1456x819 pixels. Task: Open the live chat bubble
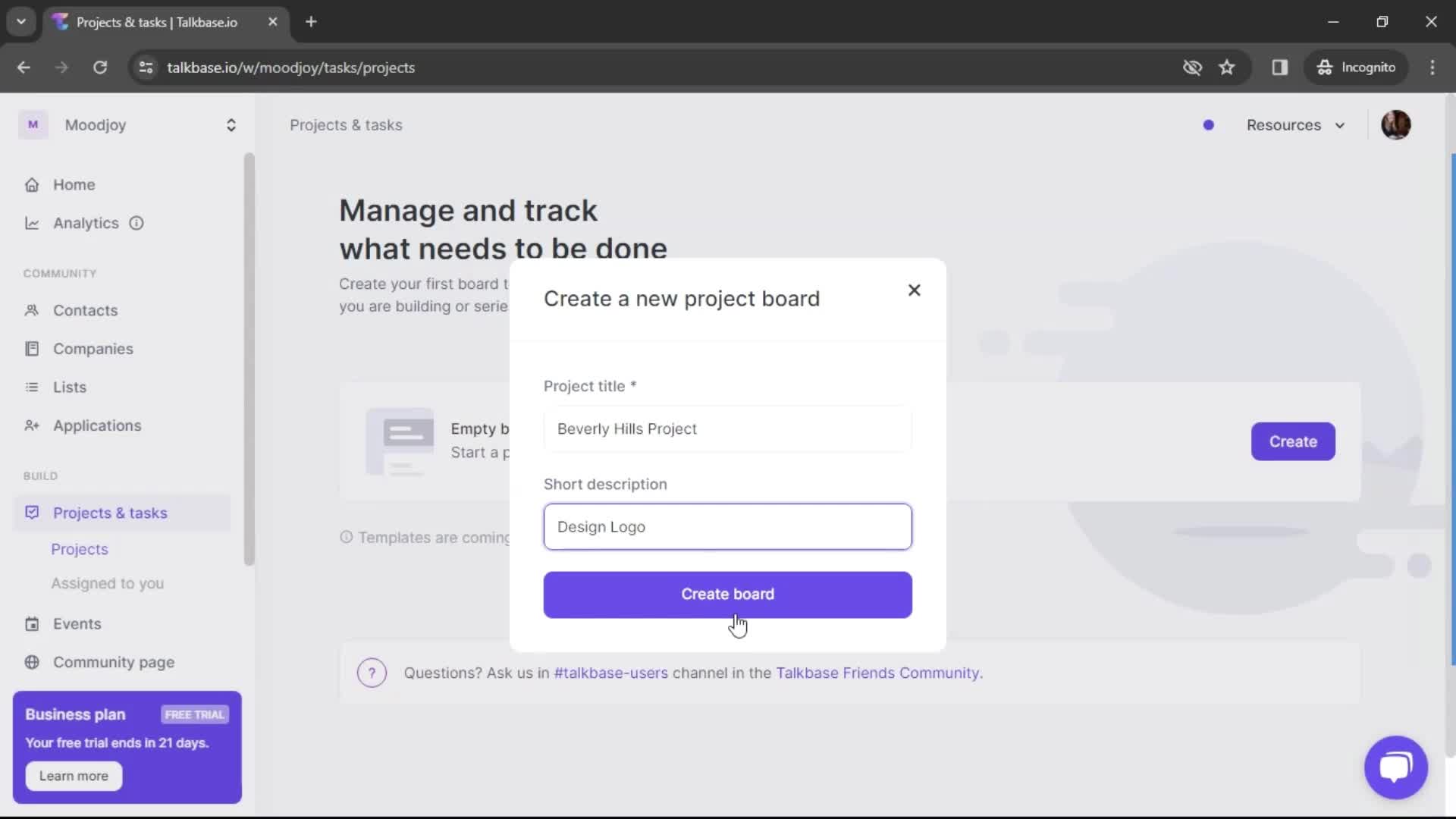1395,767
